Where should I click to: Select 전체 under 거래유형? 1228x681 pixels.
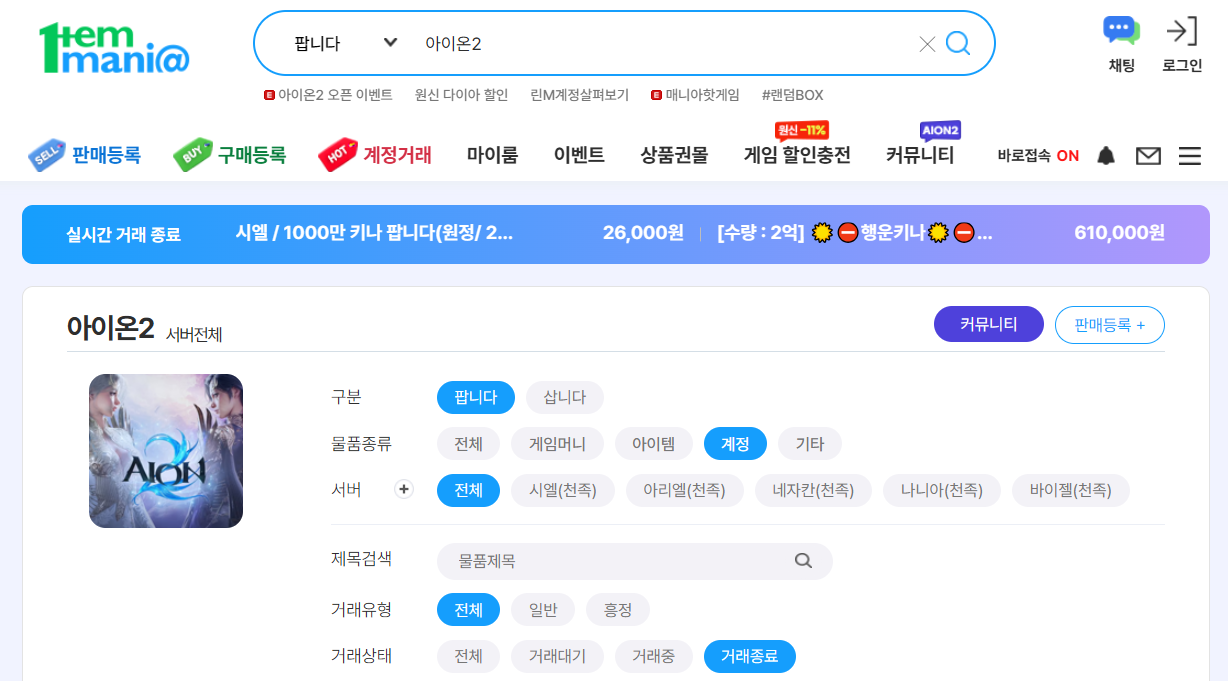tap(468, 609)
